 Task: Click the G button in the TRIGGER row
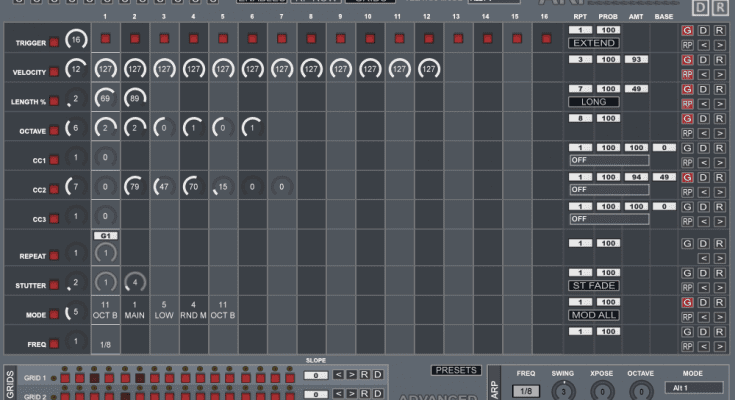tap(687, 31)
